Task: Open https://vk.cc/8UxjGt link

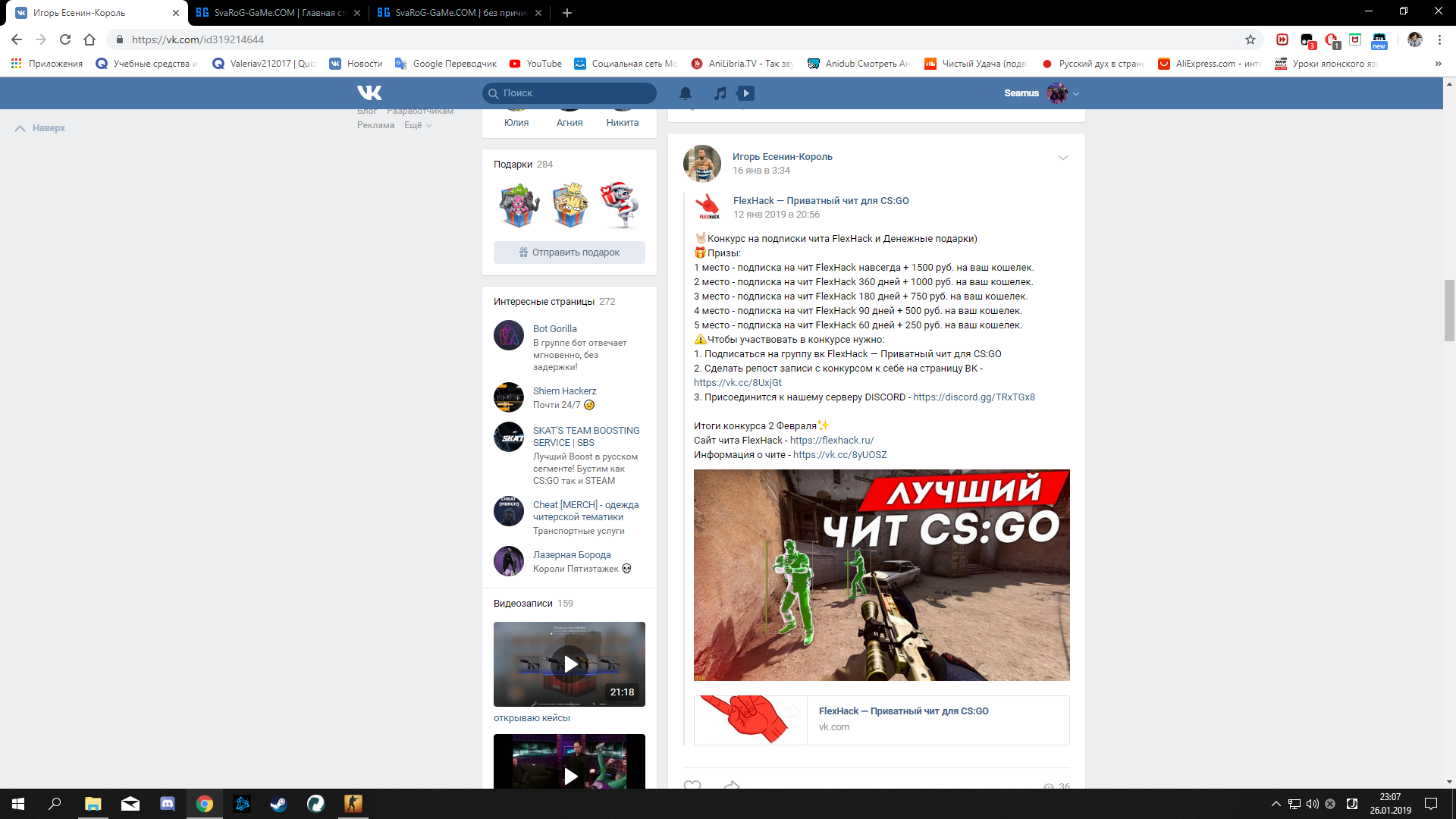Action: [x=737, y=383]
